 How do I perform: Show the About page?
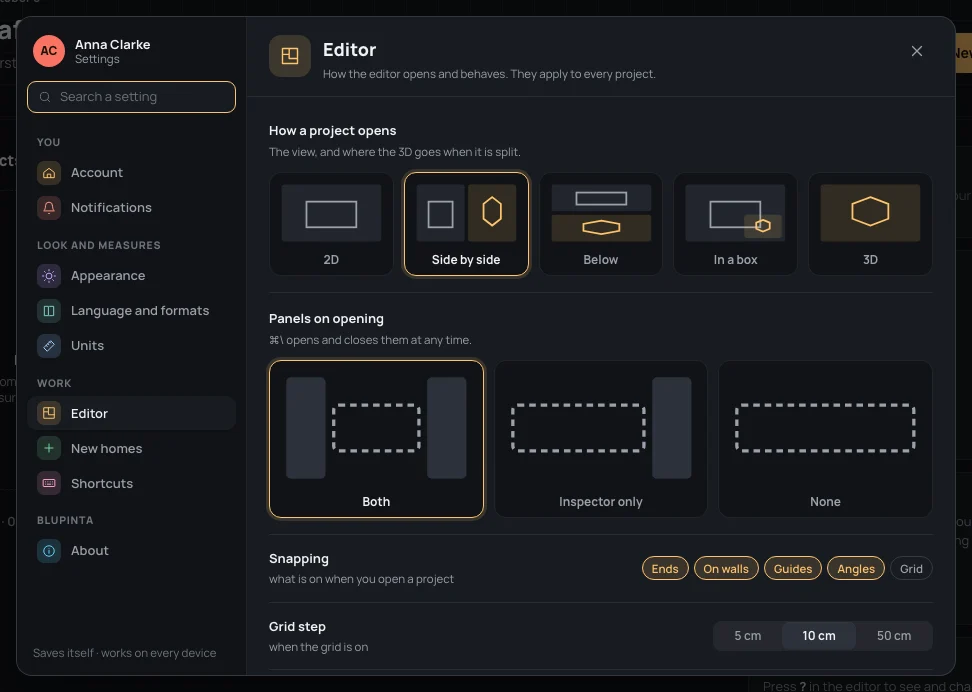(131, 551)
